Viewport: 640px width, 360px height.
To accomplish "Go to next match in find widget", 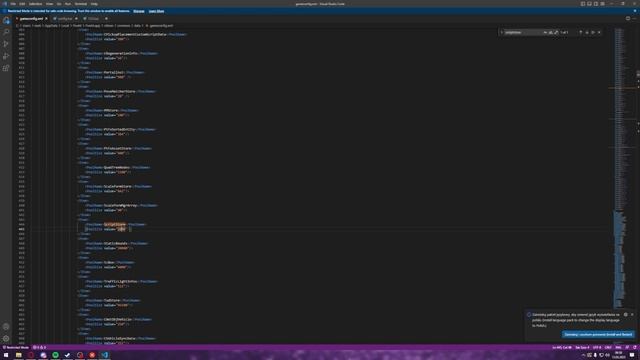I will pos(587,32).
